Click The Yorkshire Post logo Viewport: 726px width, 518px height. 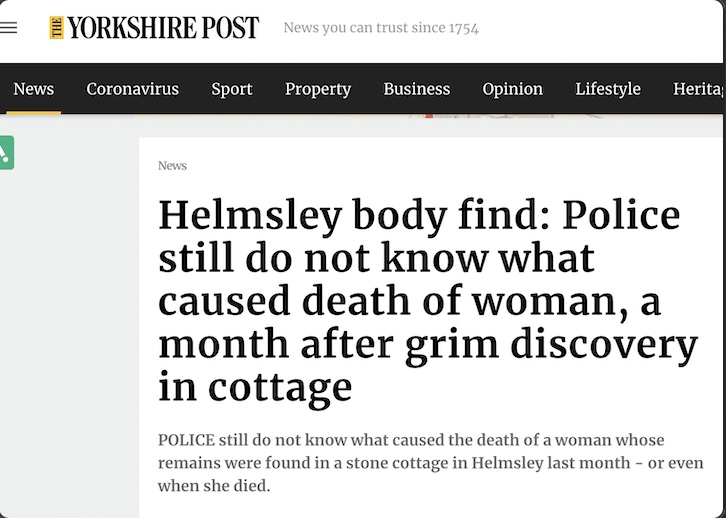coord(154,28)
